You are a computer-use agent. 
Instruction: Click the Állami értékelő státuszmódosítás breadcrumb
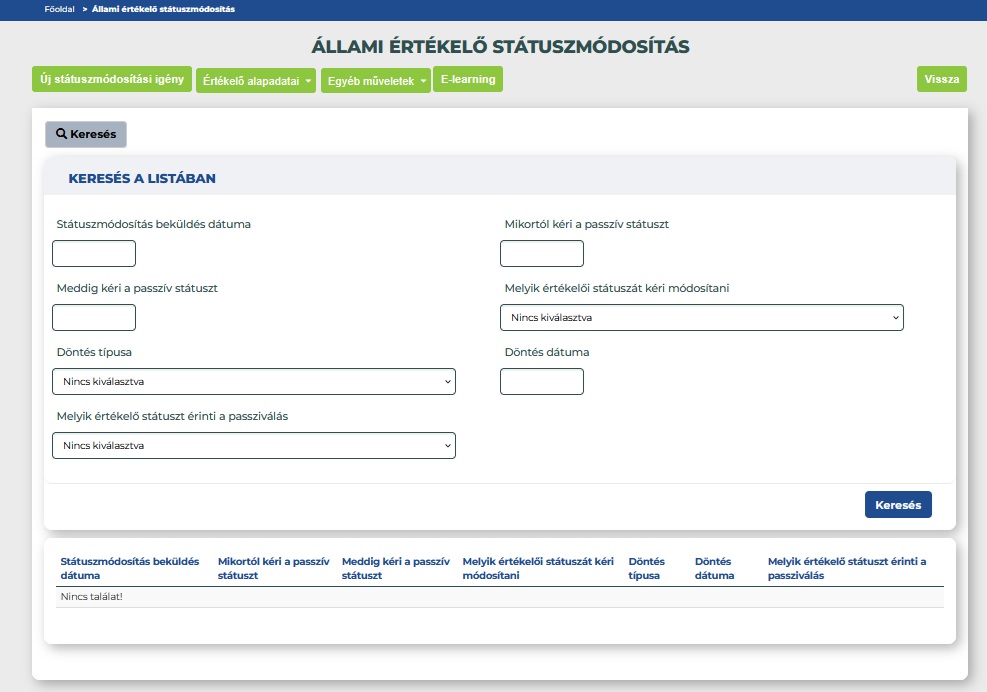pyautogui.click(x=163, y=9)
